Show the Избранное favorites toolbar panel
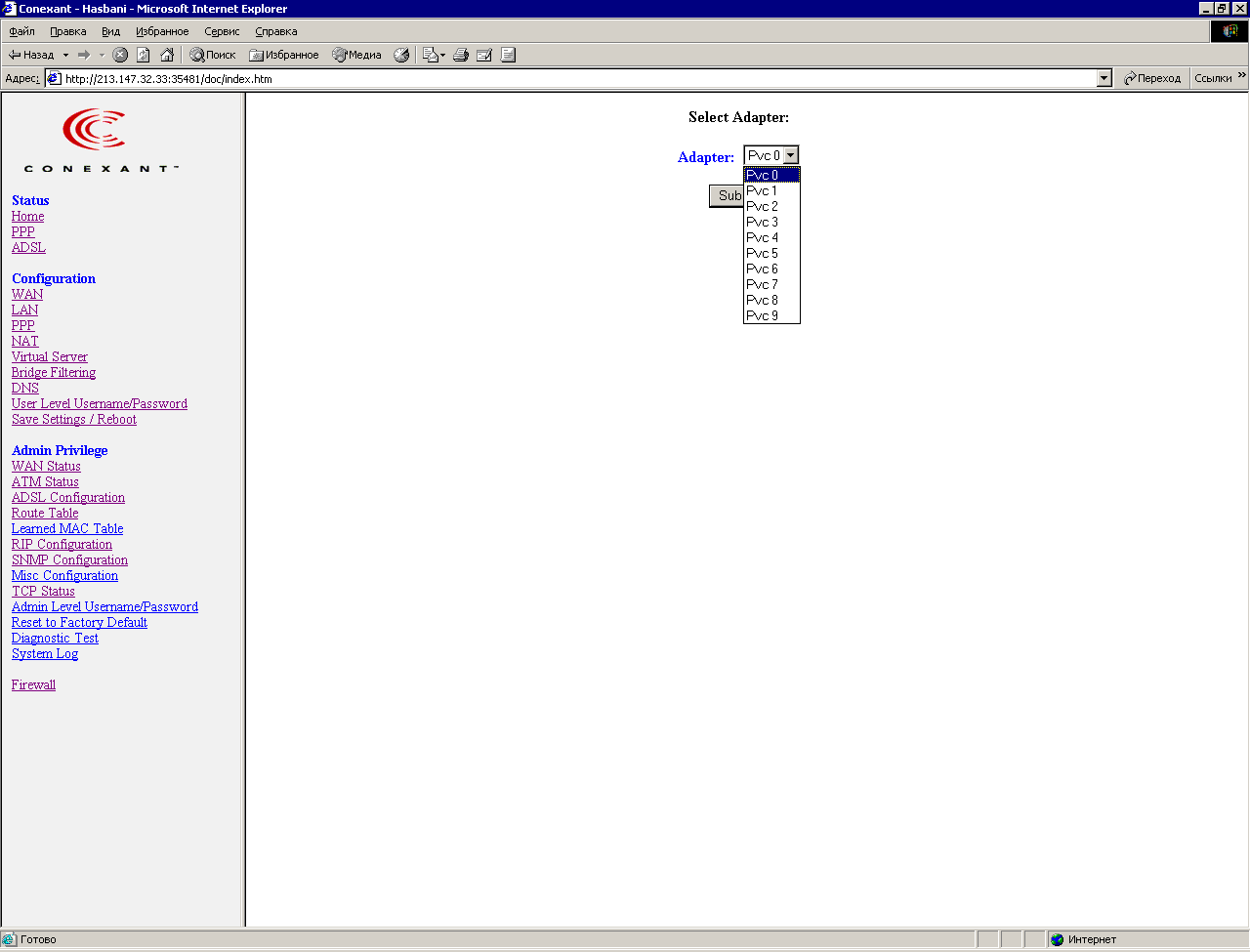Viewport: 1250px width, 952px height. (x=284, y=55)
